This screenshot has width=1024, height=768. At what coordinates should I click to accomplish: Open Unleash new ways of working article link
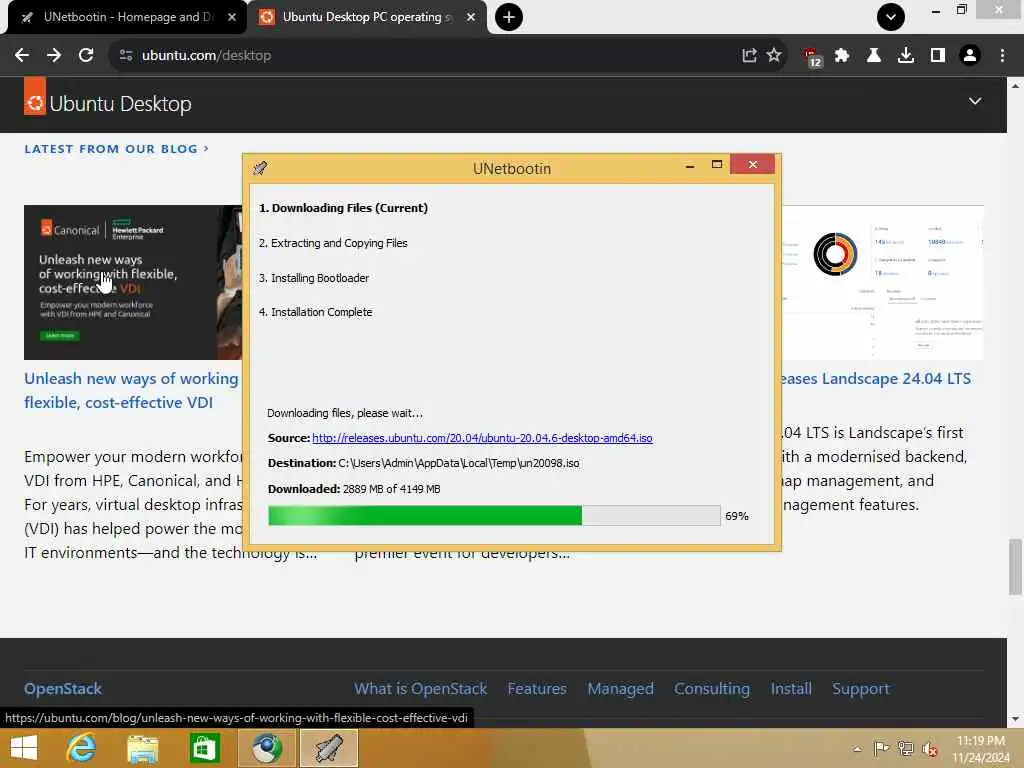131,391
